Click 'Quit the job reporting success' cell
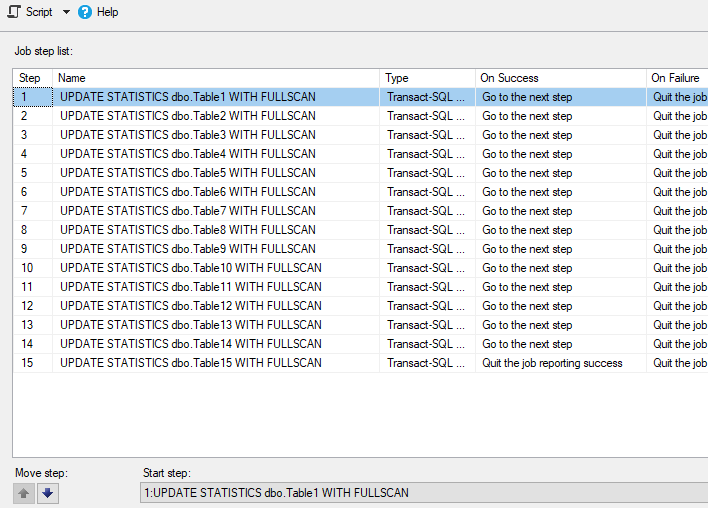The image size is (708, 508). point(552,363)
